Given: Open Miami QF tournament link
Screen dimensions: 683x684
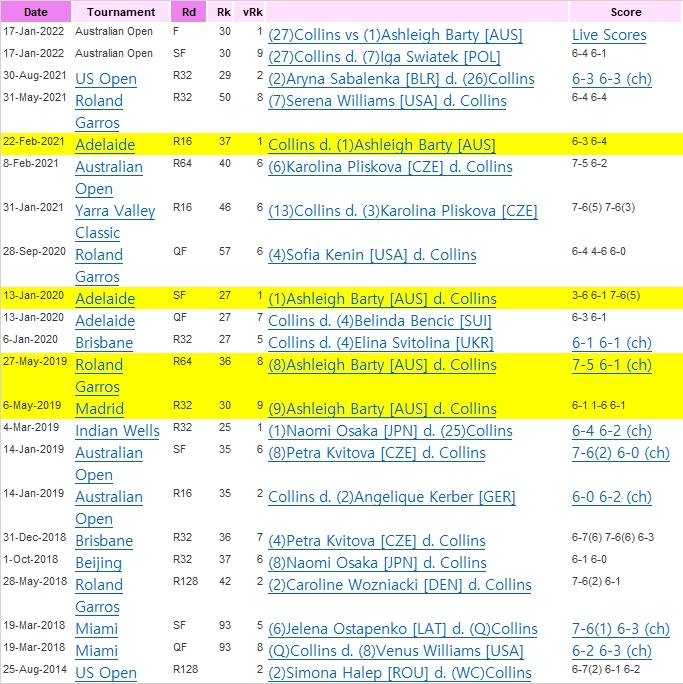Looking at the screenshot, I should point(96,651).
